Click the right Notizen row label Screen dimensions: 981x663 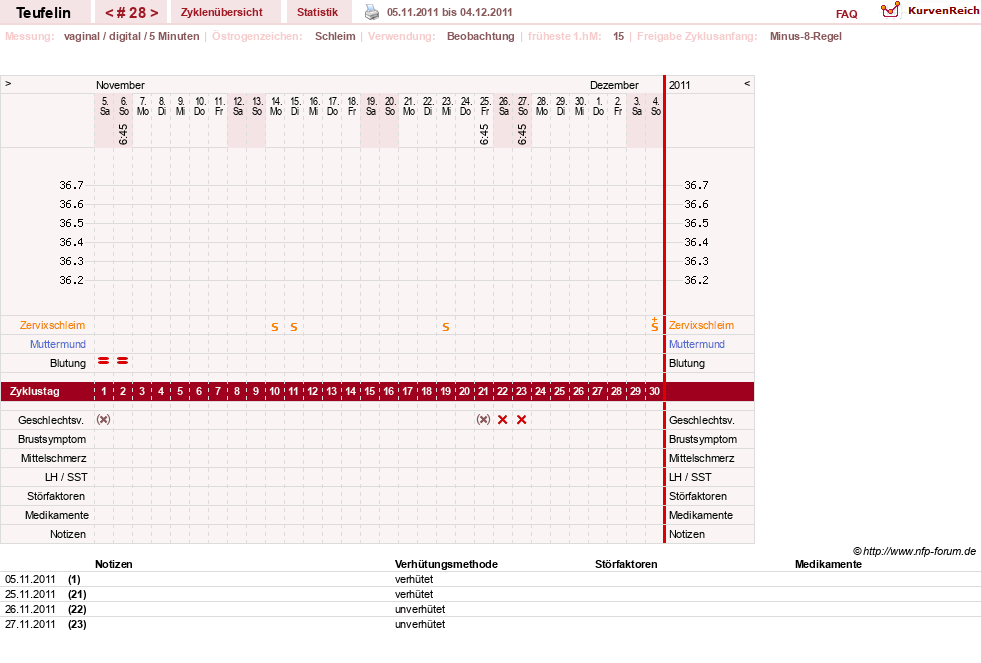point(687,534)
